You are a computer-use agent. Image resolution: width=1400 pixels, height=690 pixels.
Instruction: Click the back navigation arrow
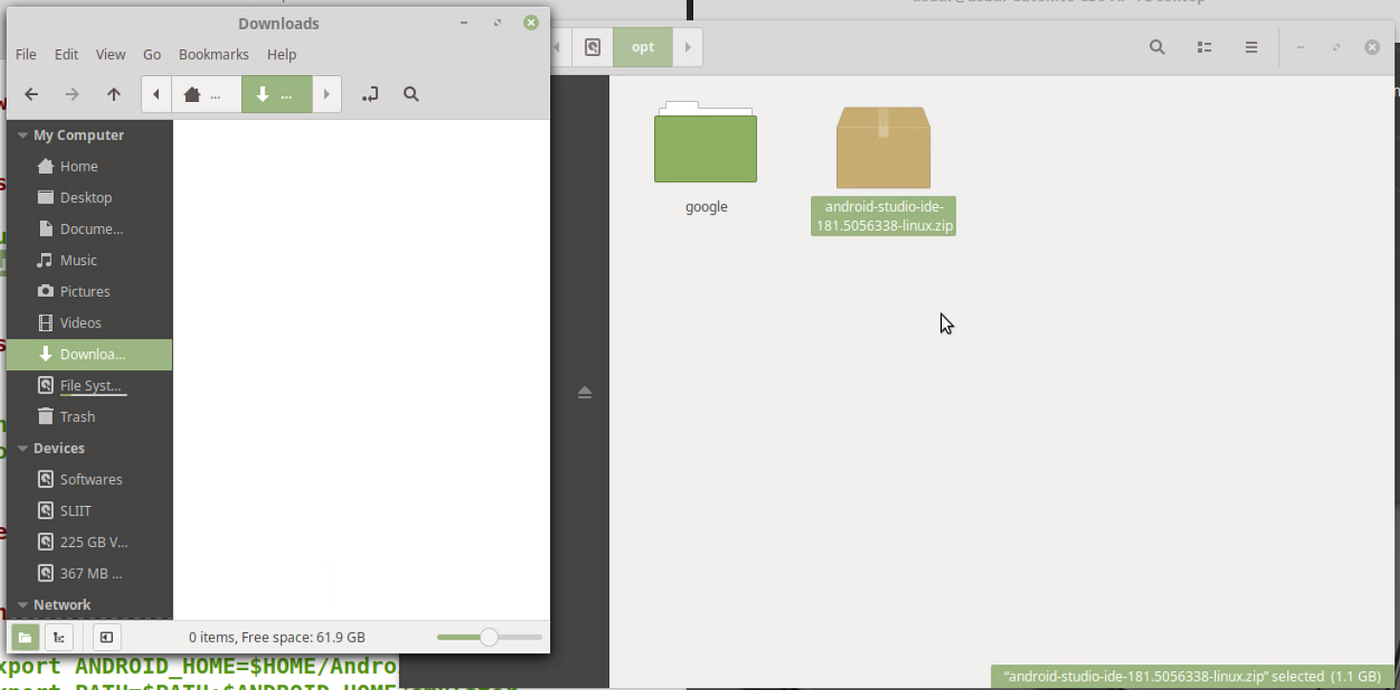click(x=31, y=93)
